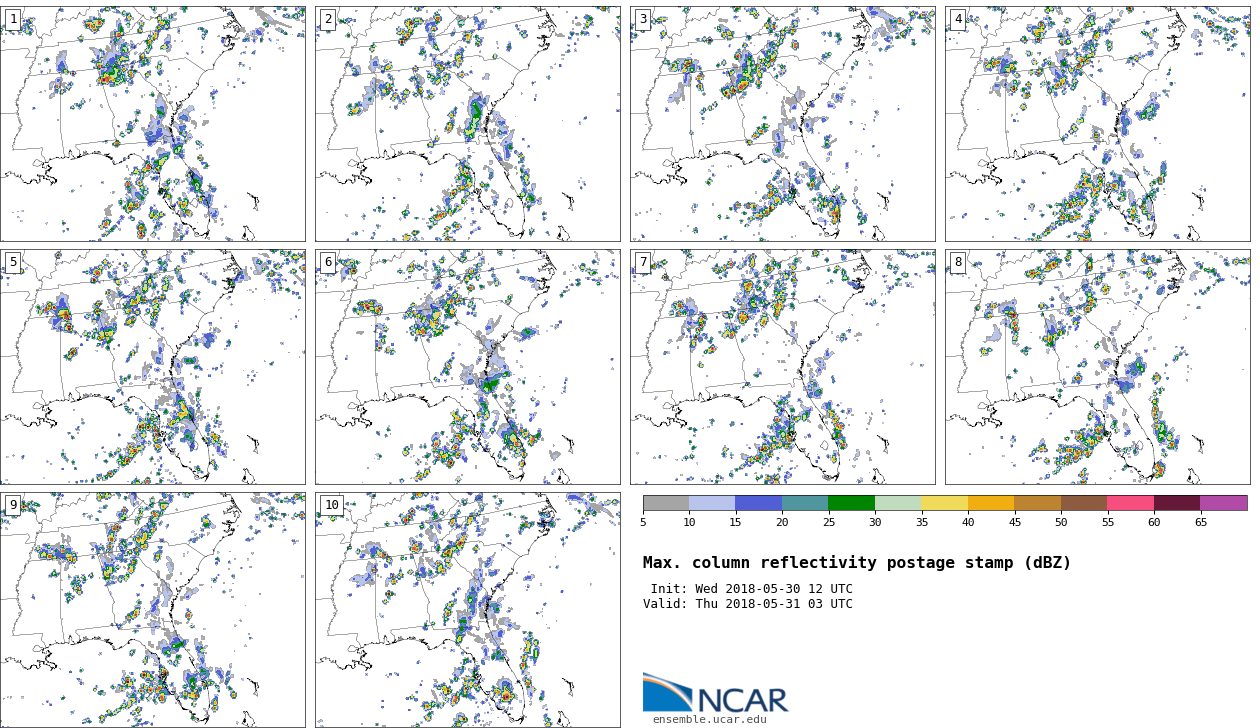The width and height of the screenshot is (1260, 728).
Task: Choose the purple swatch above 65 dBZ
Action: click(x=1223, y=503)
